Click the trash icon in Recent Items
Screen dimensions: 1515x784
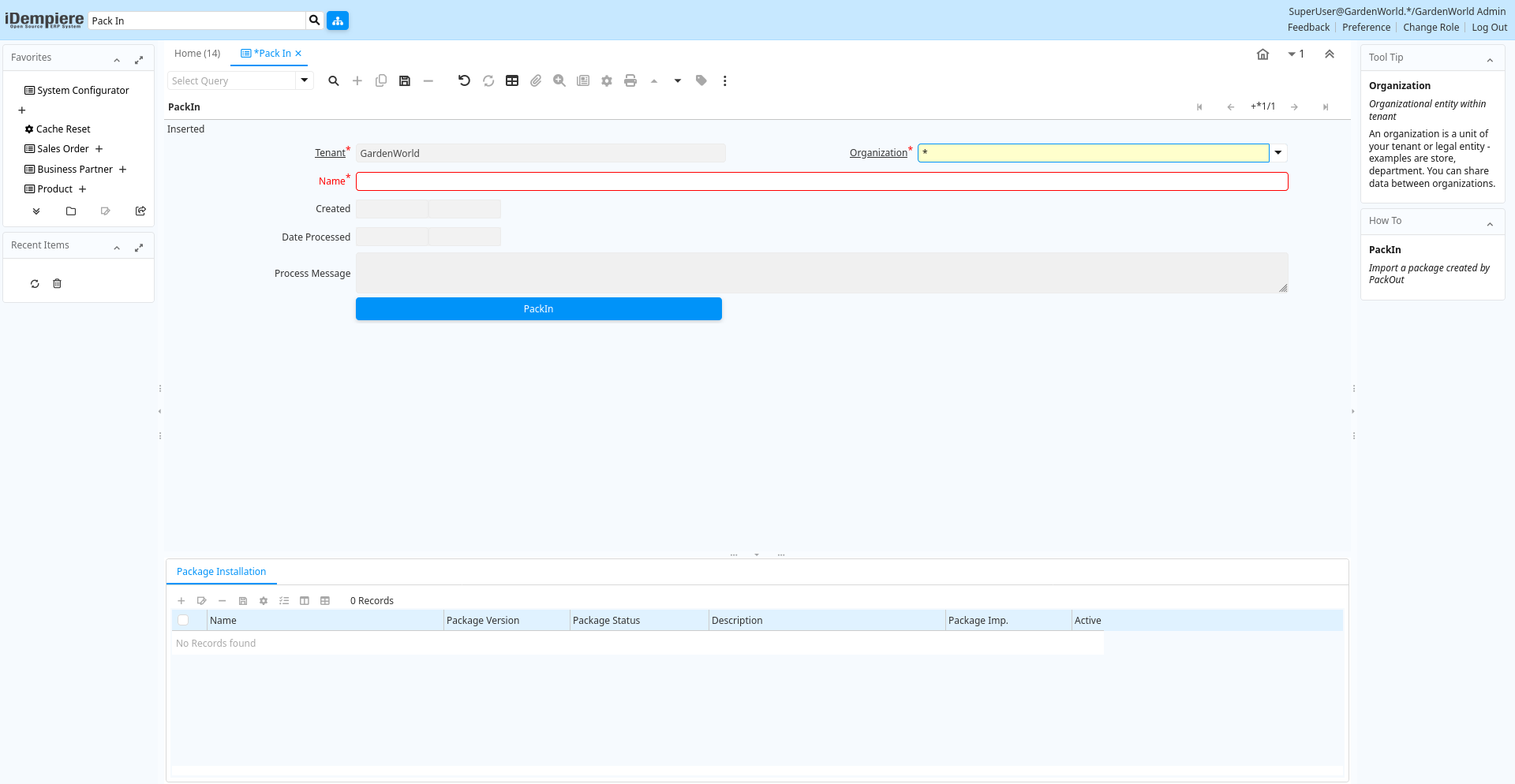[x=57, y=284]
